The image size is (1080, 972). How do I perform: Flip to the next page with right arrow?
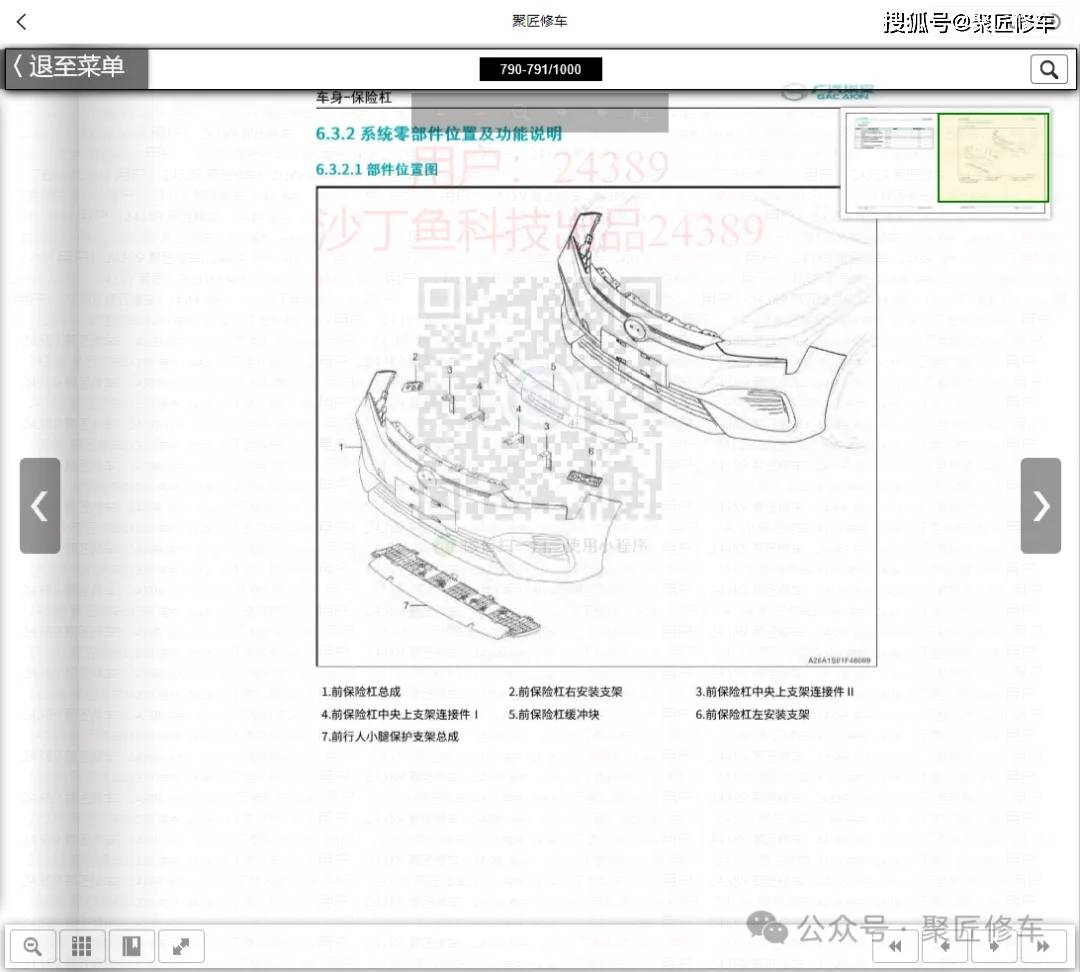point(1041,506)
